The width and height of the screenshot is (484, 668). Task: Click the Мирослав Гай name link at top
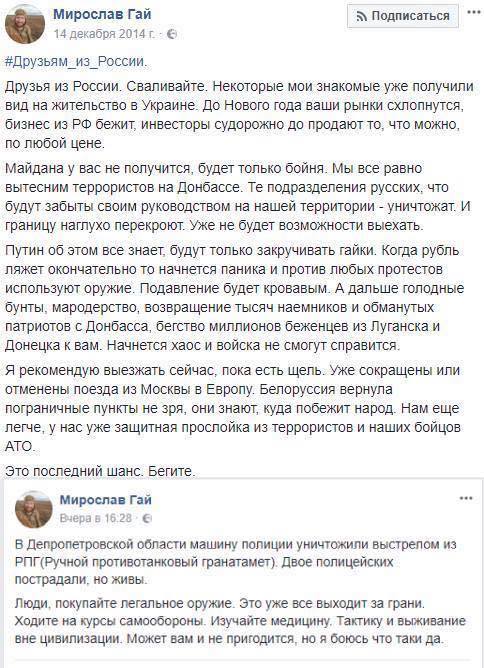pyautogui.click(x=102, y=14)
